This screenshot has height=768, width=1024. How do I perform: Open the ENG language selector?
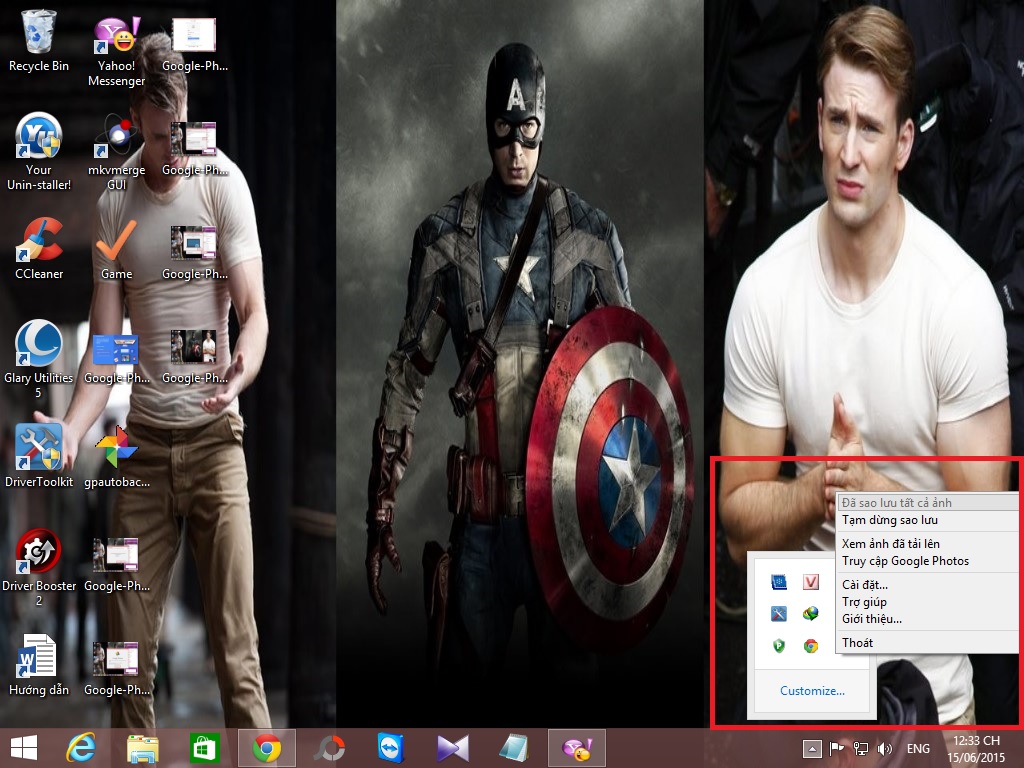(917, 748)
